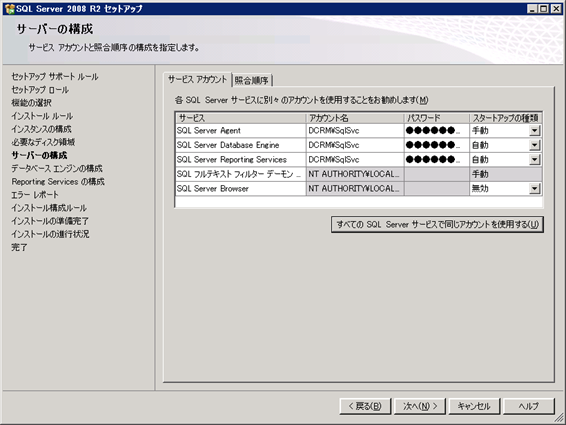
Task: Click the アカウント名 column header
Action: [x=355, y=118]
